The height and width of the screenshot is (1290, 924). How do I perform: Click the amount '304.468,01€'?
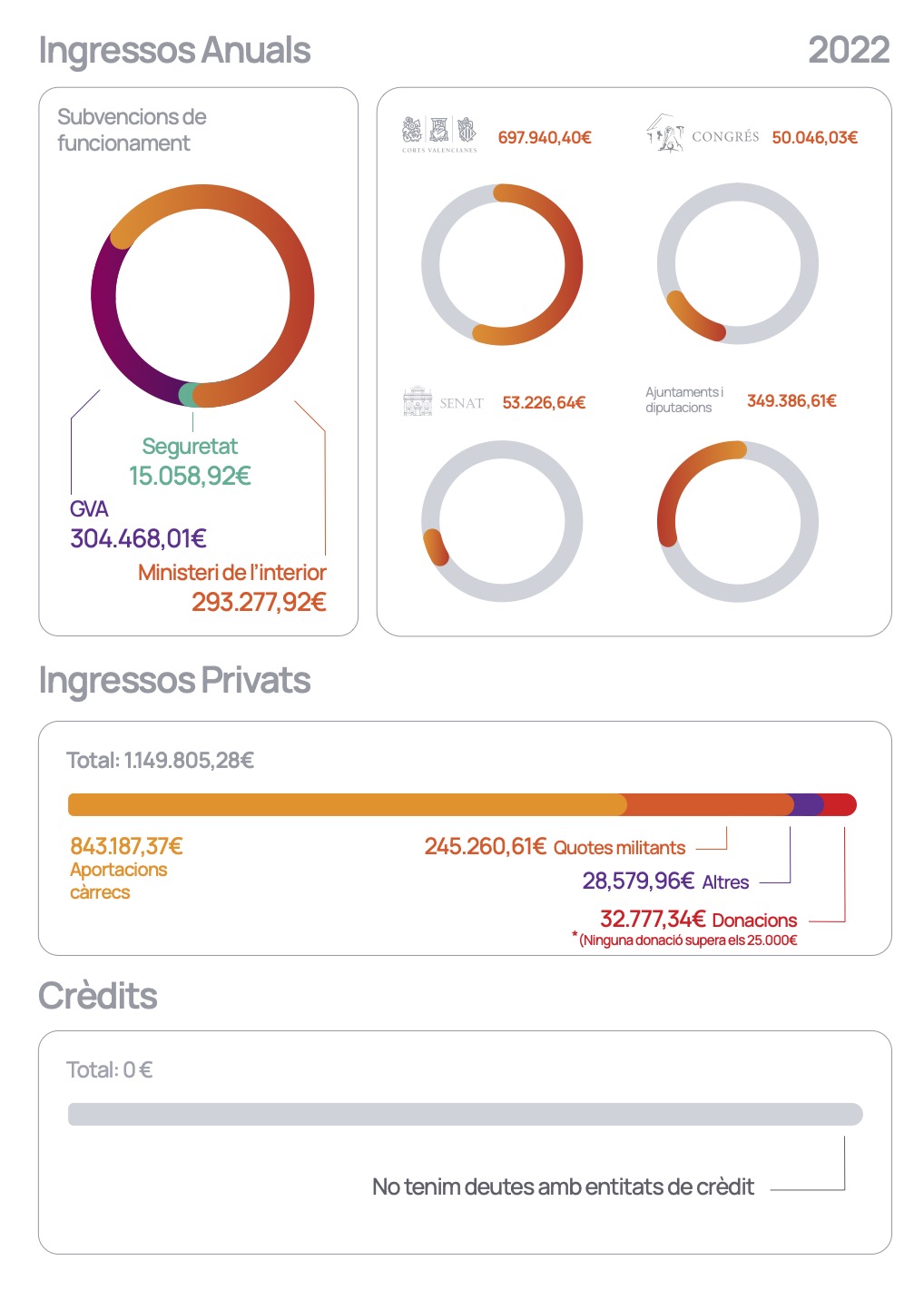138,538
